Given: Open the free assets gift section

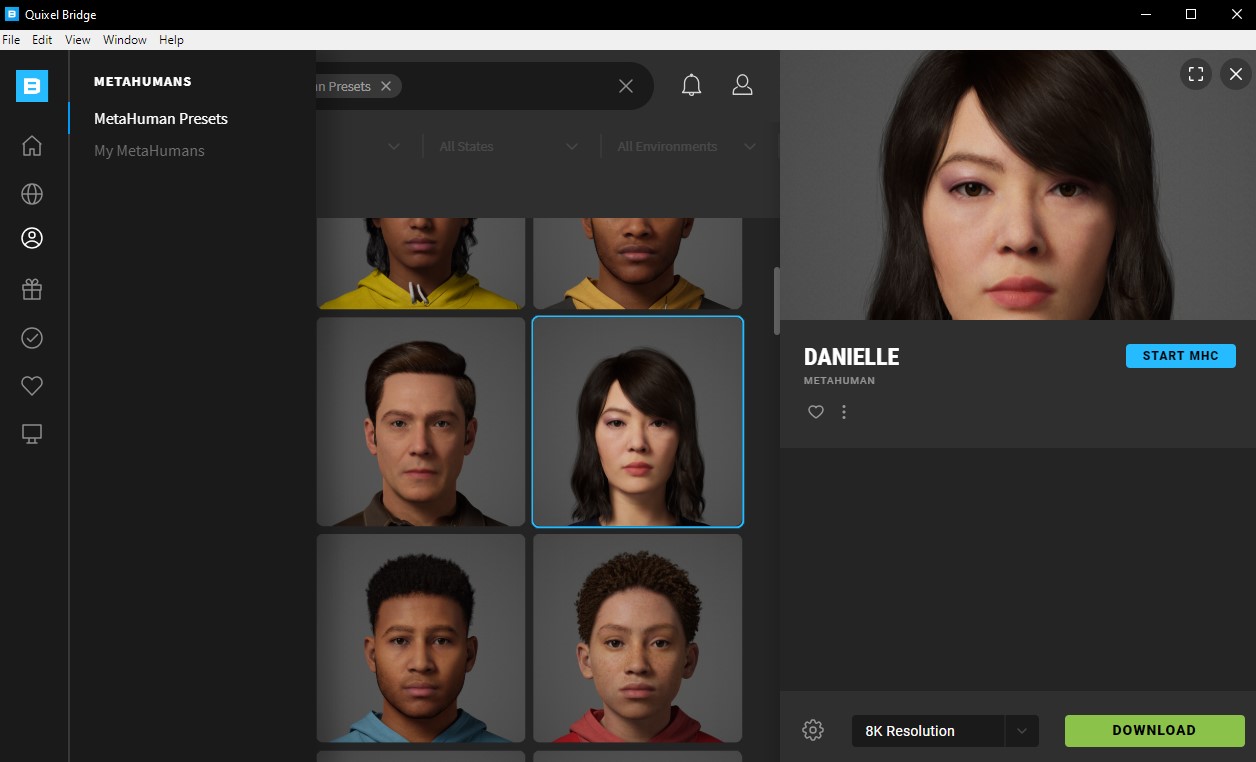Looking at the screenshot, I should tap(31, 288).
